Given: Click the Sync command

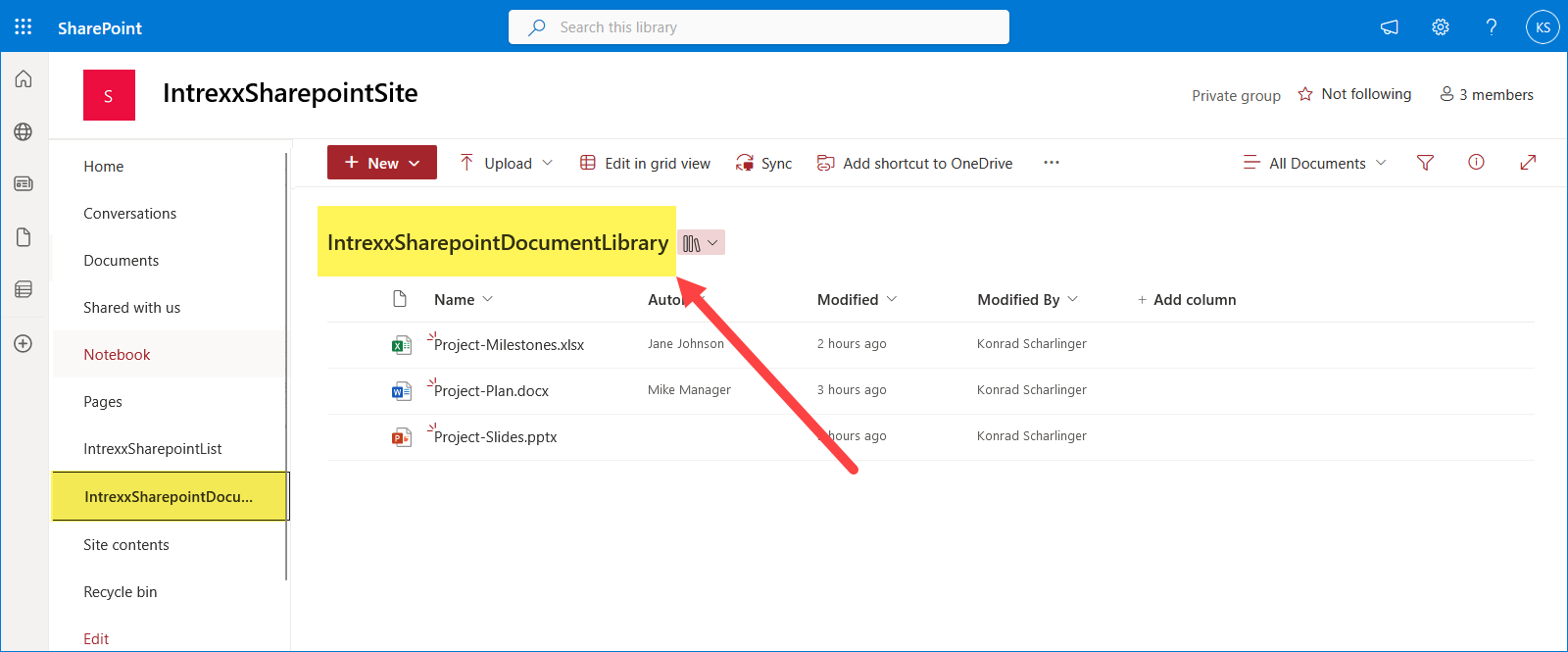Looking at the screenshot, I should pyautogui.click(x=764, y=163).
